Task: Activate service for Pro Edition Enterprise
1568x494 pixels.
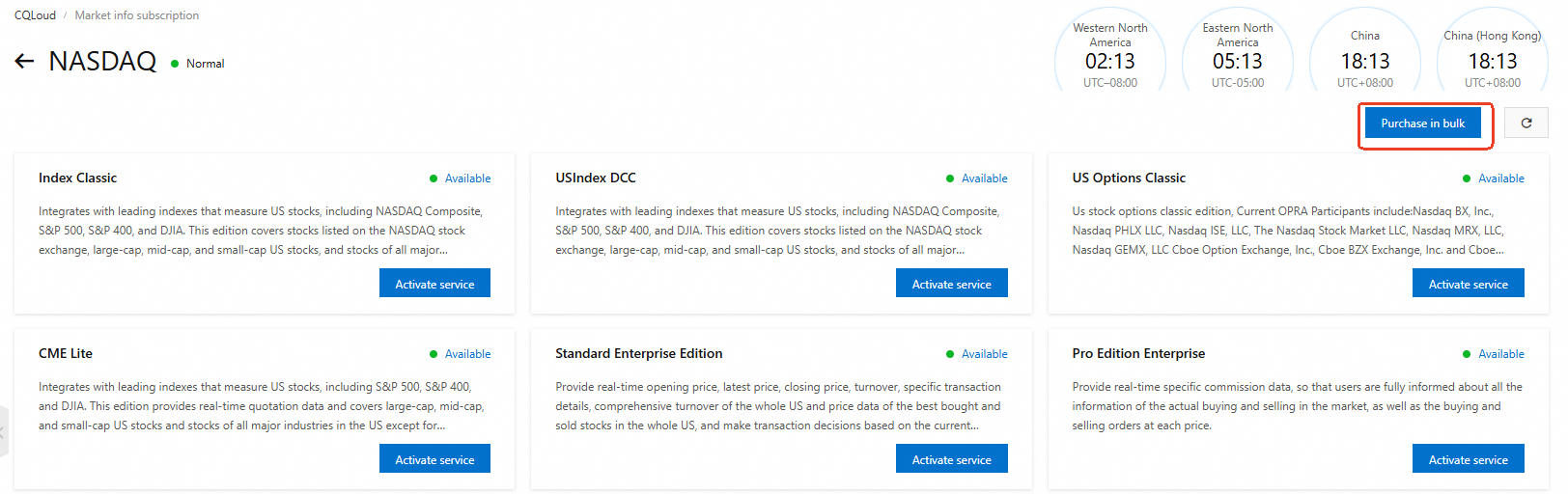Action: [1468, 459]
